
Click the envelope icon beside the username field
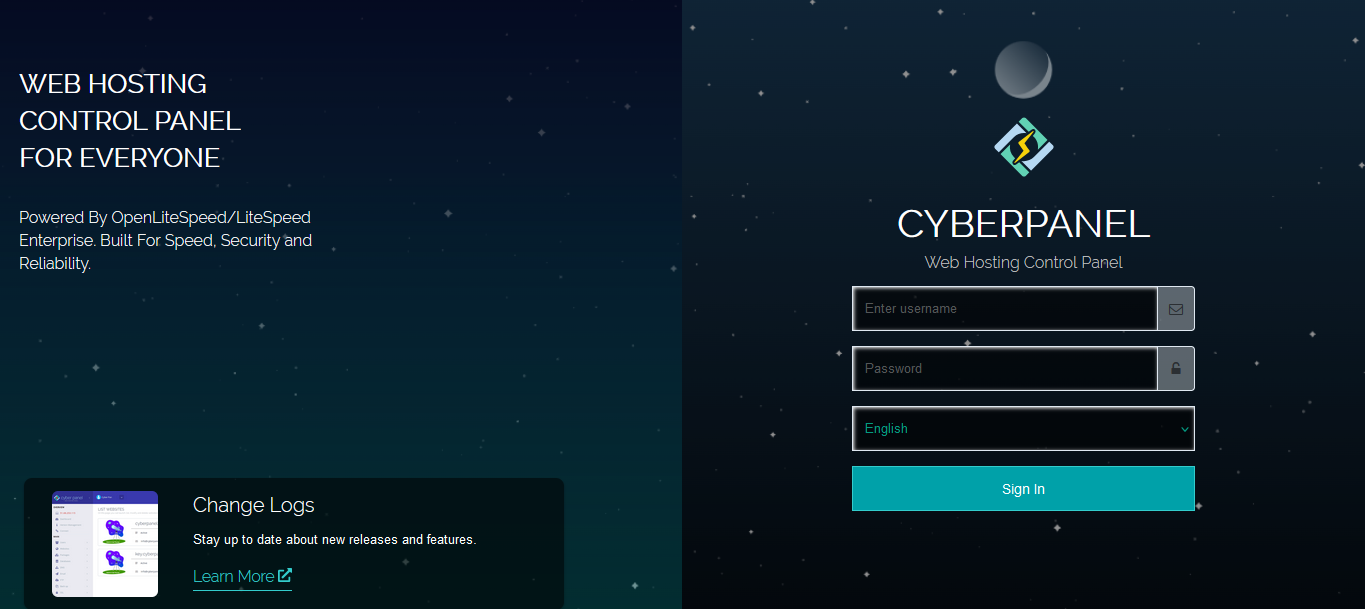[1176, 309]
